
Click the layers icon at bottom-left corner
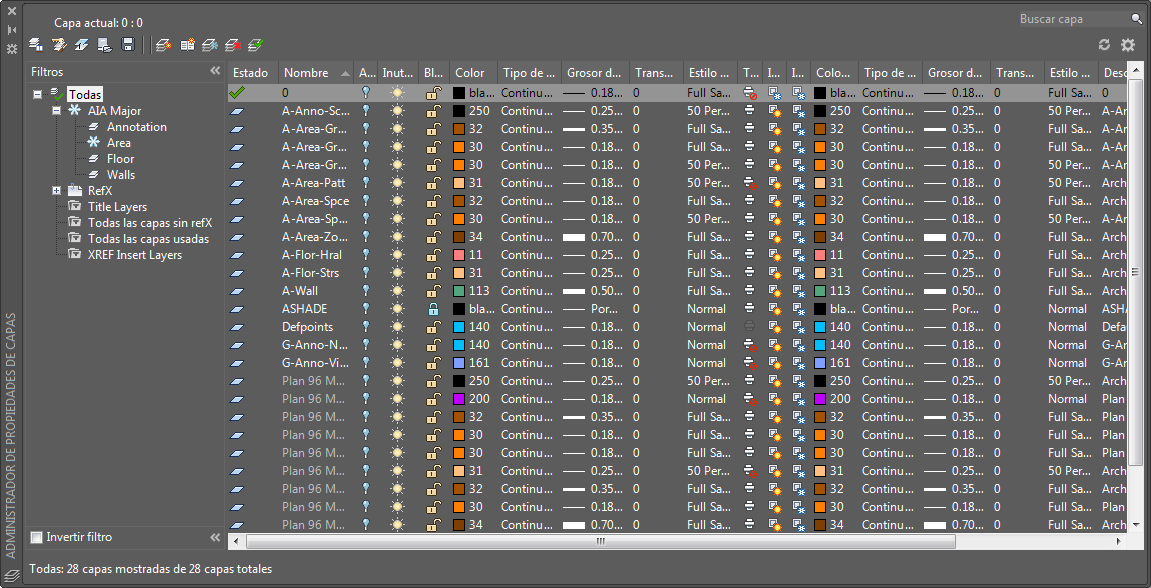(11, 574)
